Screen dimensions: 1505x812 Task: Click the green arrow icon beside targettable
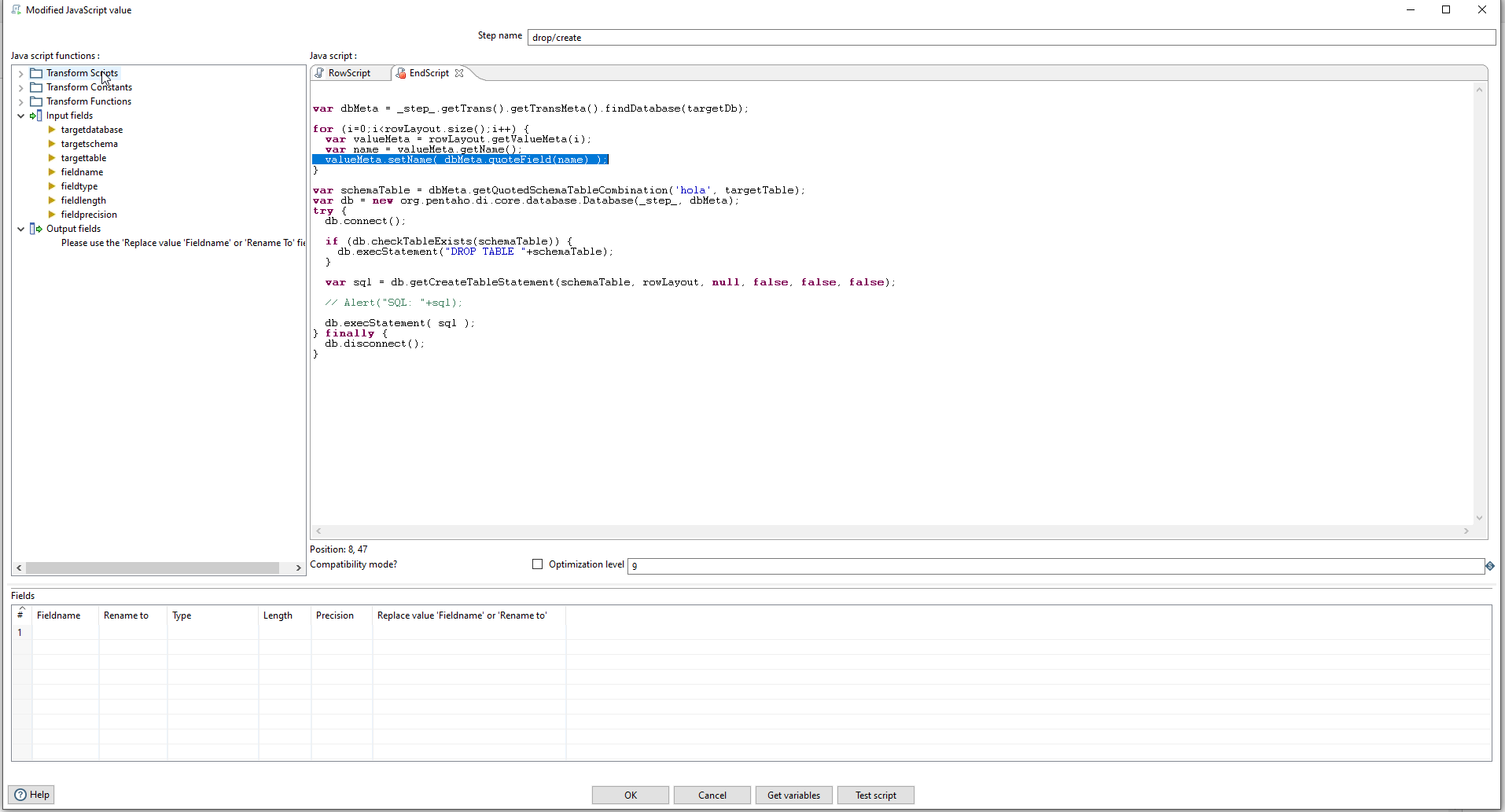(x=50, y=157)
